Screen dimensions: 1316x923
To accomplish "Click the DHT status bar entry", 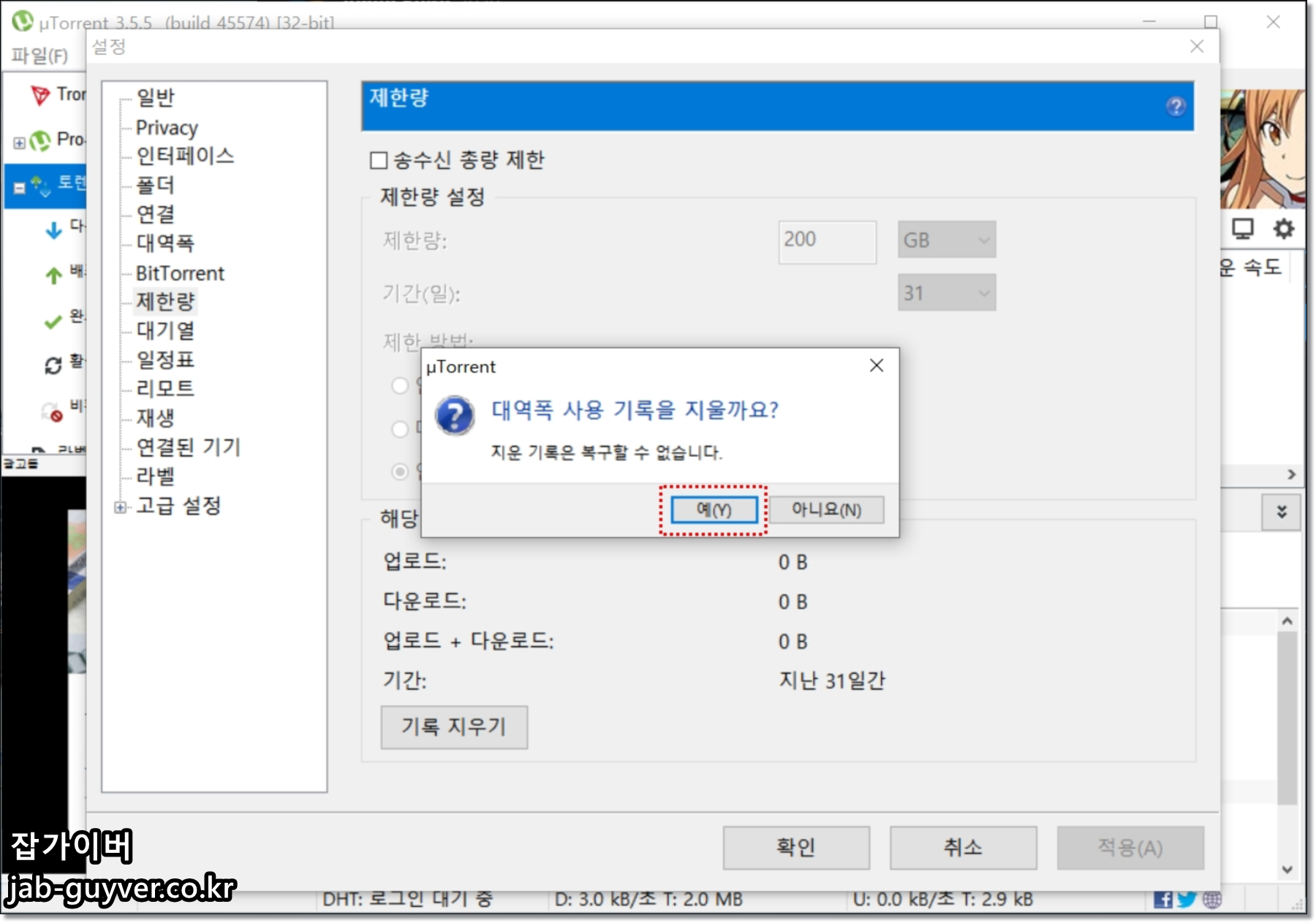I will tap(407, 900).
